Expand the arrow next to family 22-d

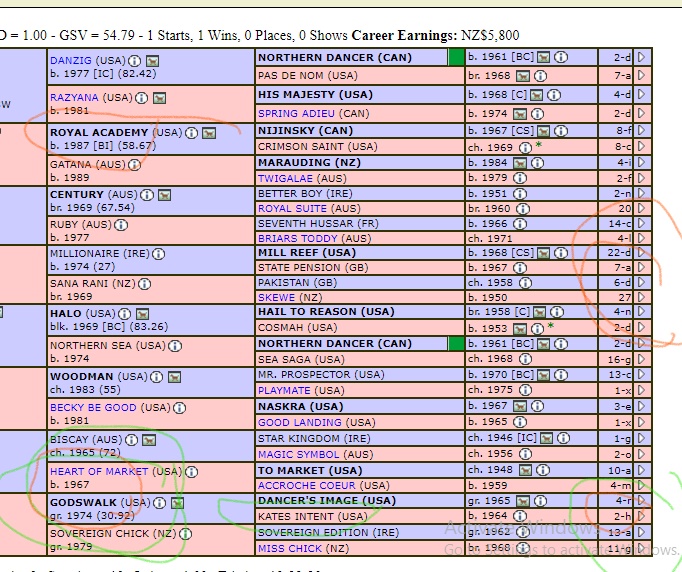641,253
